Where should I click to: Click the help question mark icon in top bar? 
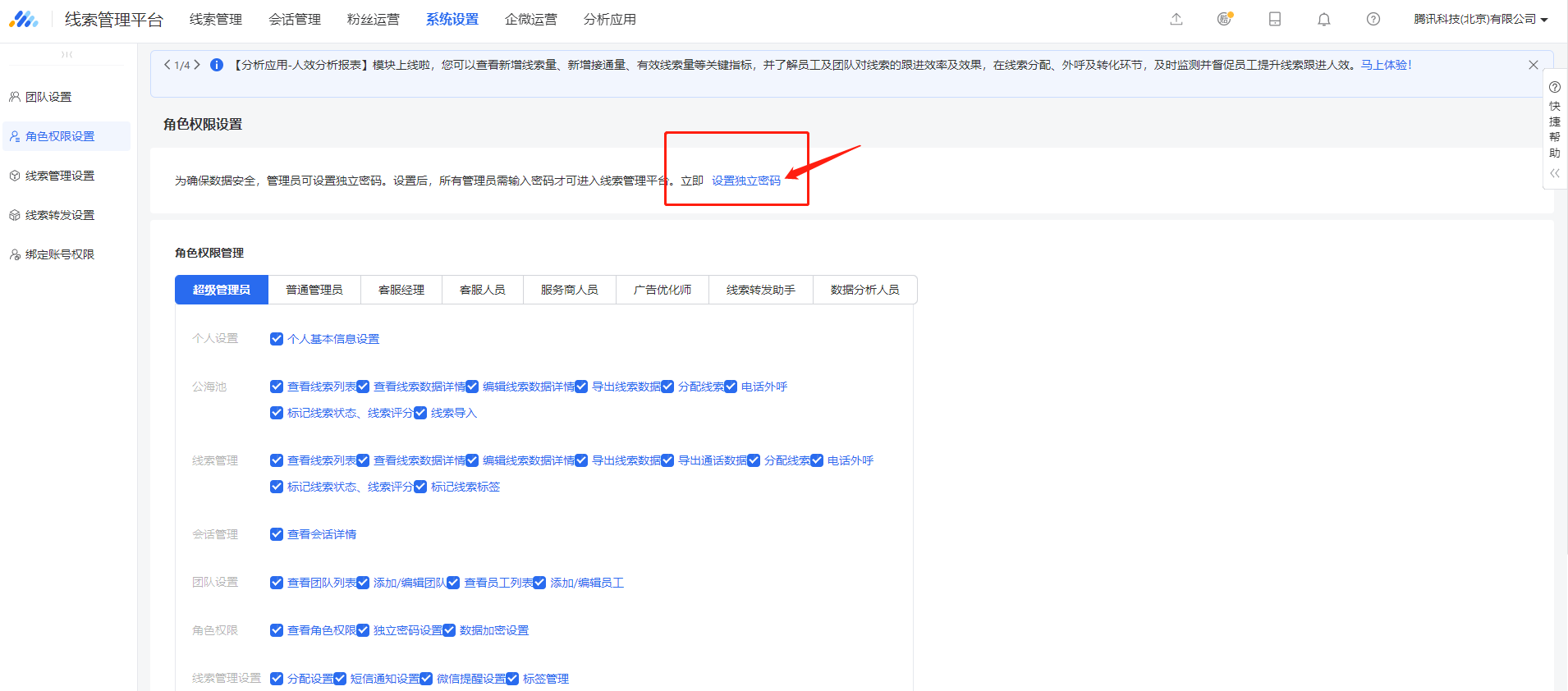[1373, 19]
